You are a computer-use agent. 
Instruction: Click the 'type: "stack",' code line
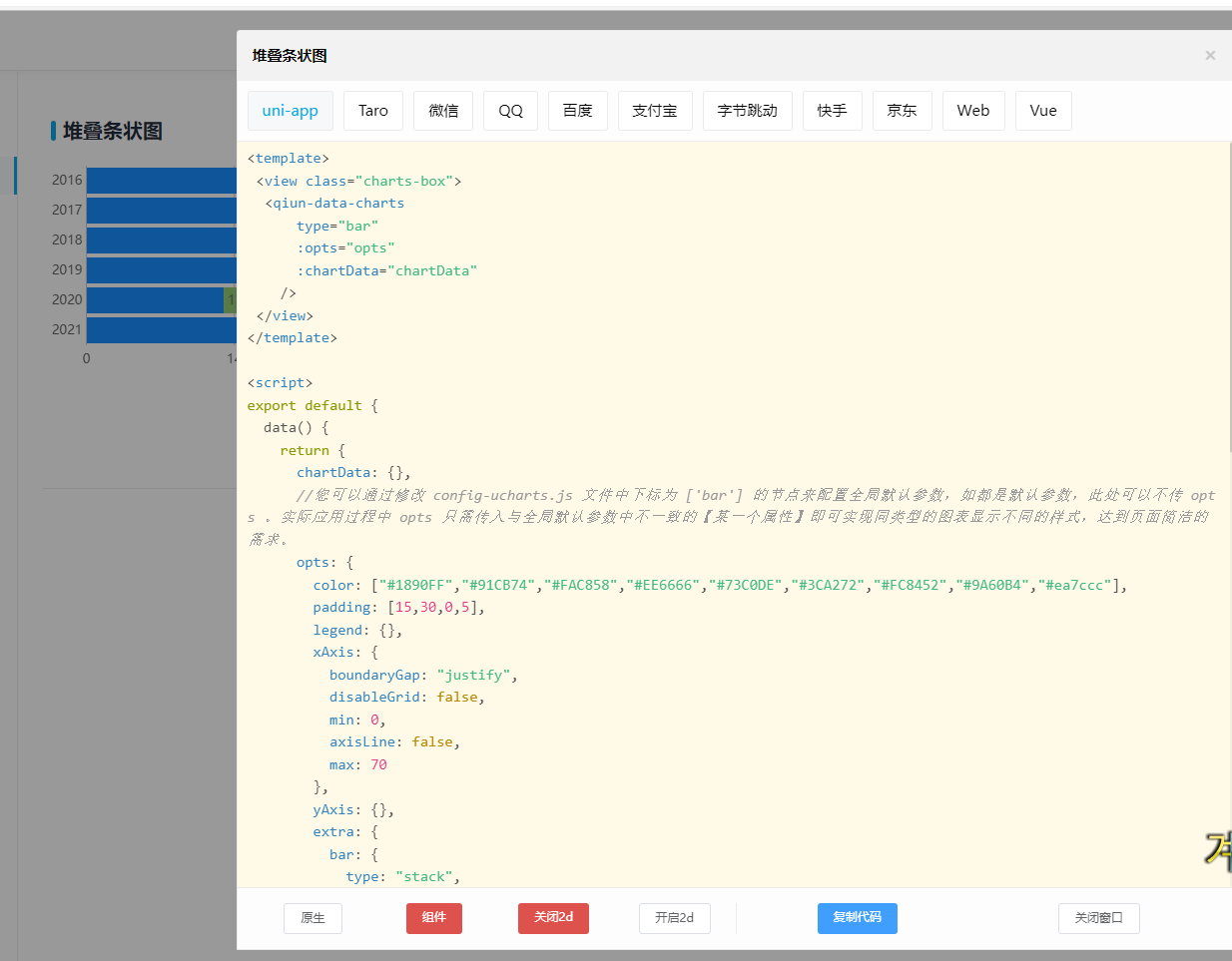point(403,876)
